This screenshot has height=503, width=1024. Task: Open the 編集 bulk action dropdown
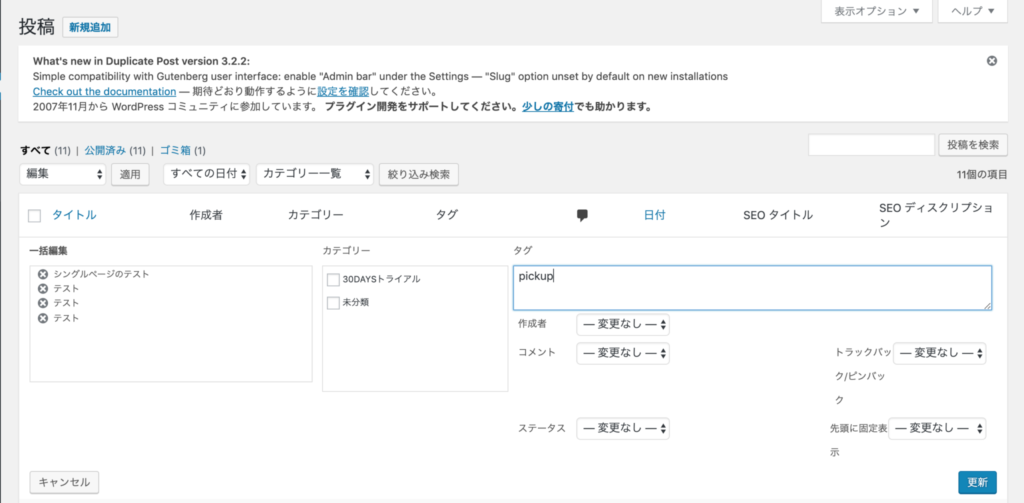pyautogui.click(x=63, y=174)
